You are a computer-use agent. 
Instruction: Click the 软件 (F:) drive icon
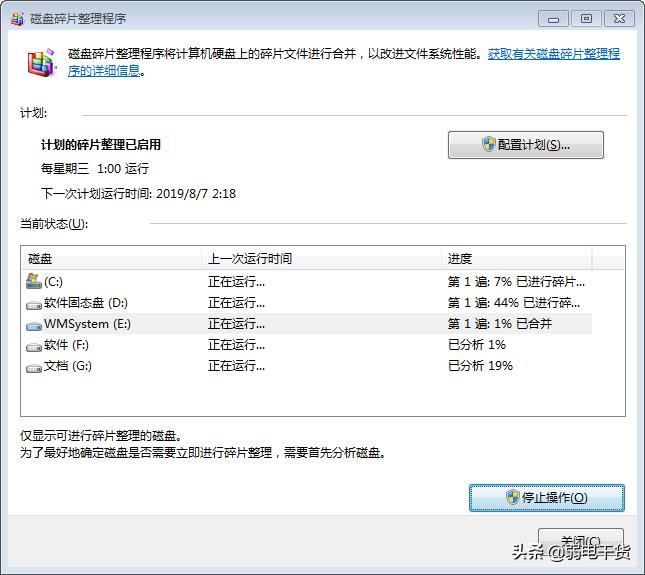tap(34, 347)
